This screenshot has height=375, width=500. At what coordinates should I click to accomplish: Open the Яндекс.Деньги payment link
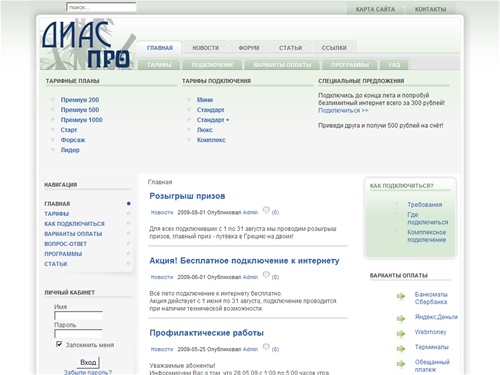(436, 317)
